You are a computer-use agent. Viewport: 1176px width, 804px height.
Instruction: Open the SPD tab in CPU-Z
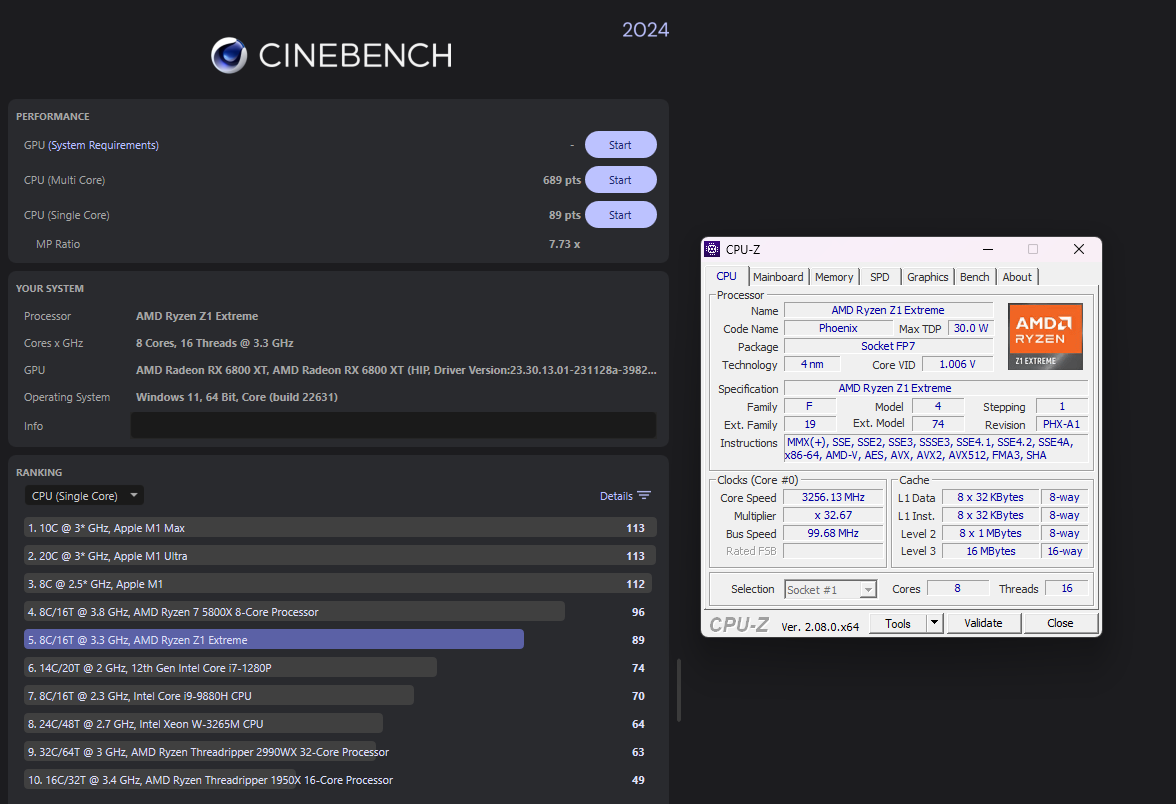(879, 276)
